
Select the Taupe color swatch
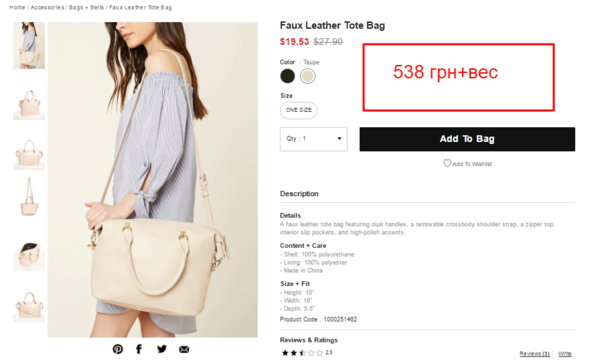308,76
